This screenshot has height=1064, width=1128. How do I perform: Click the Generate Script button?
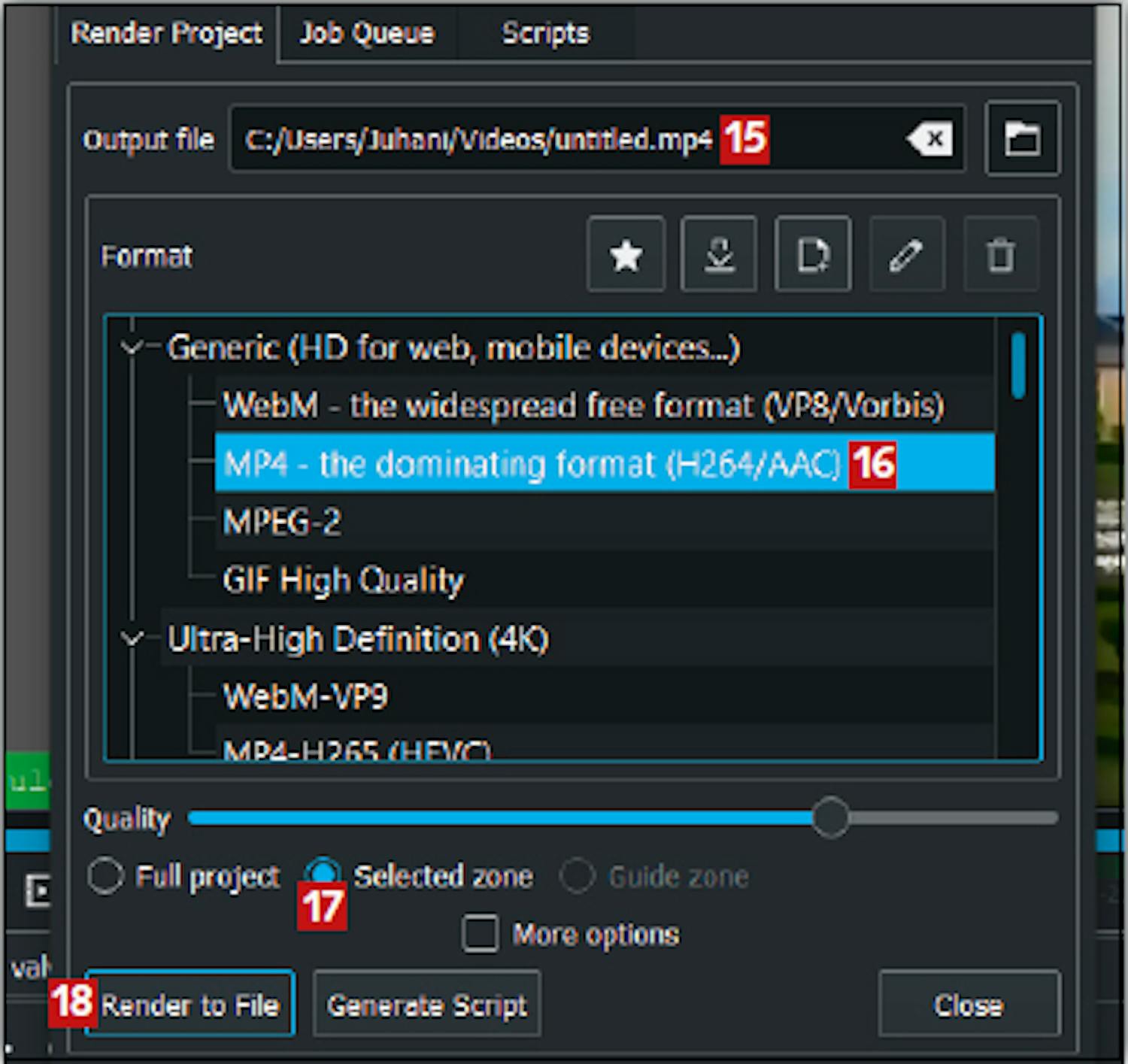coord(426,1005)
